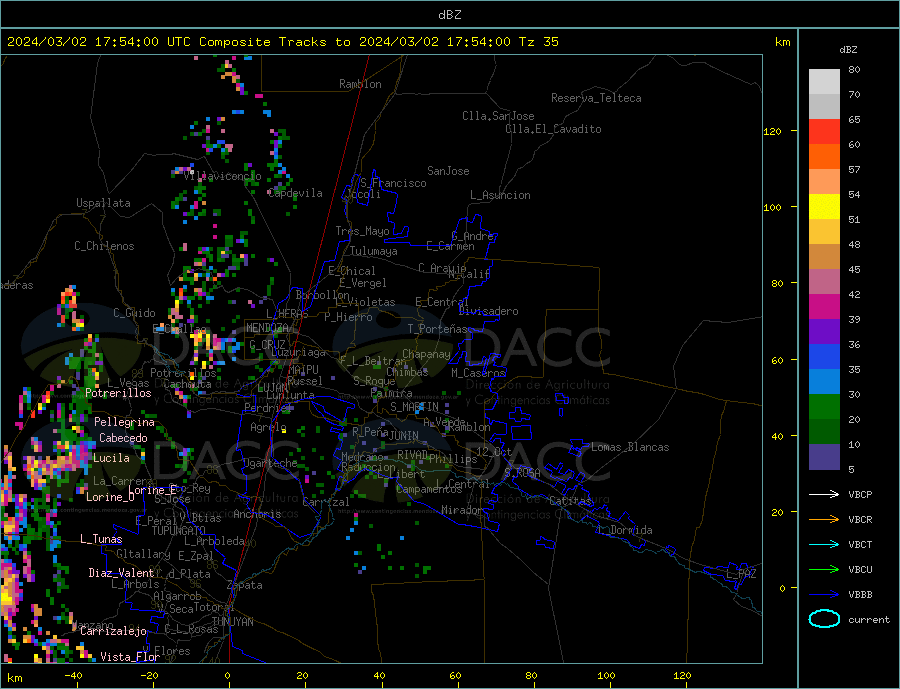
Task: Select the red 60-65 dBZ swatch
Action: (x=824, y=131)
